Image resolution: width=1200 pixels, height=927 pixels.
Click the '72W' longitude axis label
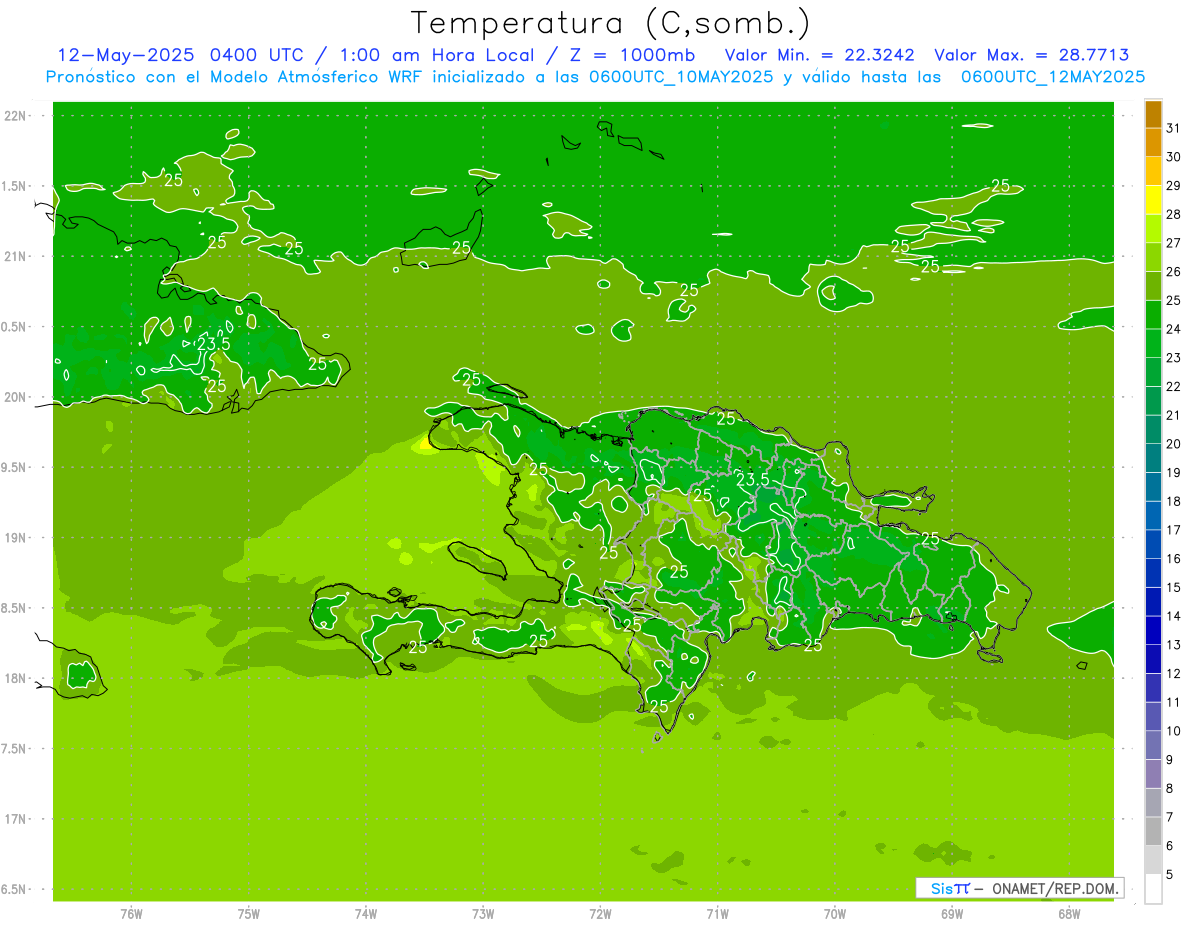pyautogui.click(x=600, y=914)
